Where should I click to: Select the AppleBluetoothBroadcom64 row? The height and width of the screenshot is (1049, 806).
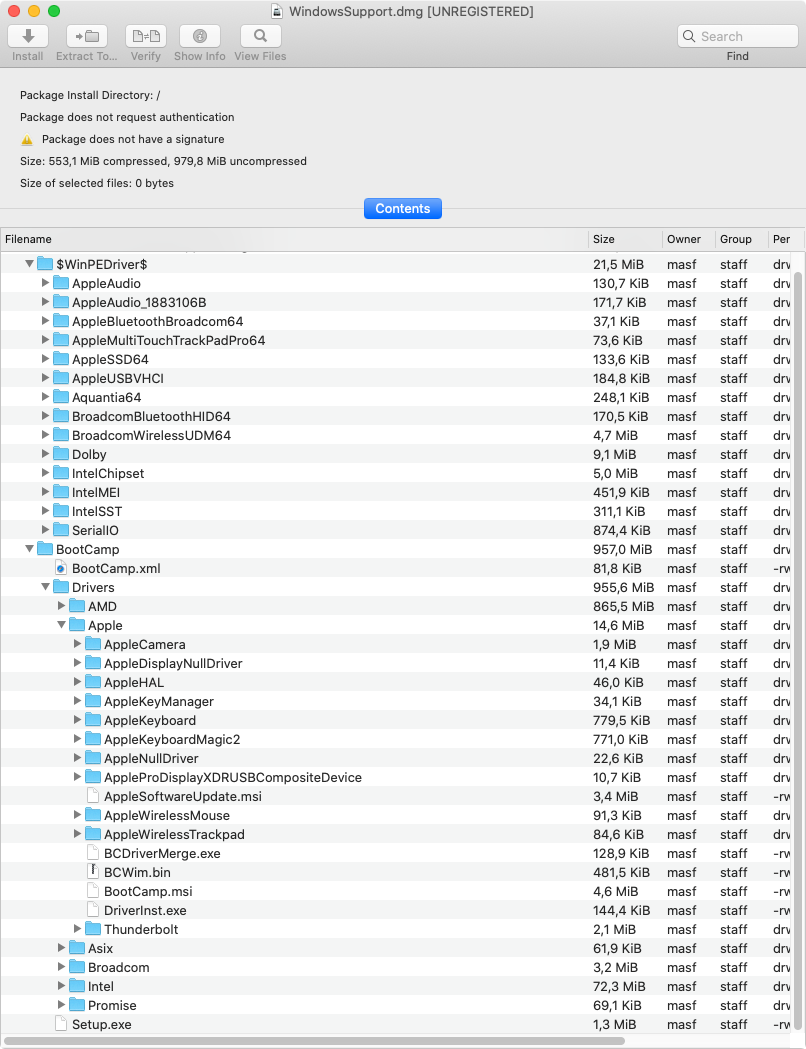pos(396,321)
